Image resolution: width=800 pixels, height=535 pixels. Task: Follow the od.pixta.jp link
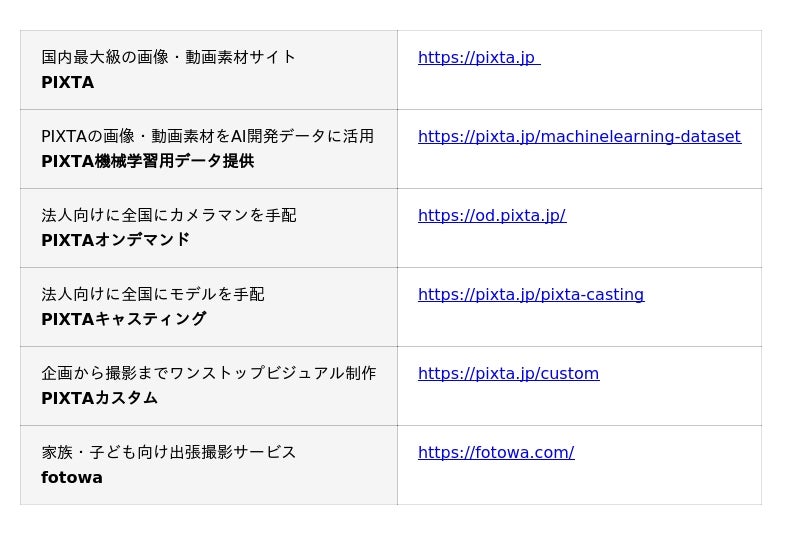tap(491, 215)
